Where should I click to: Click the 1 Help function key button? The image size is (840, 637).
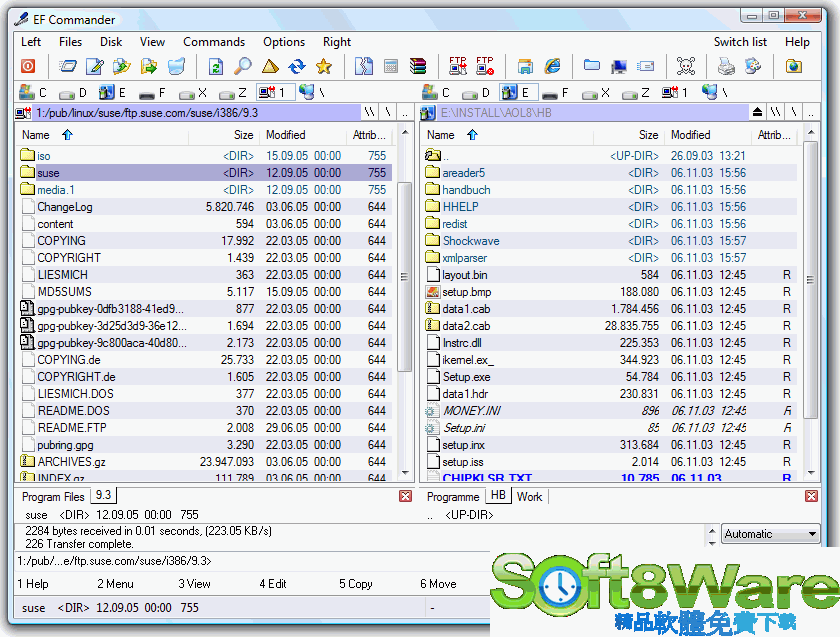click(33, 584)
